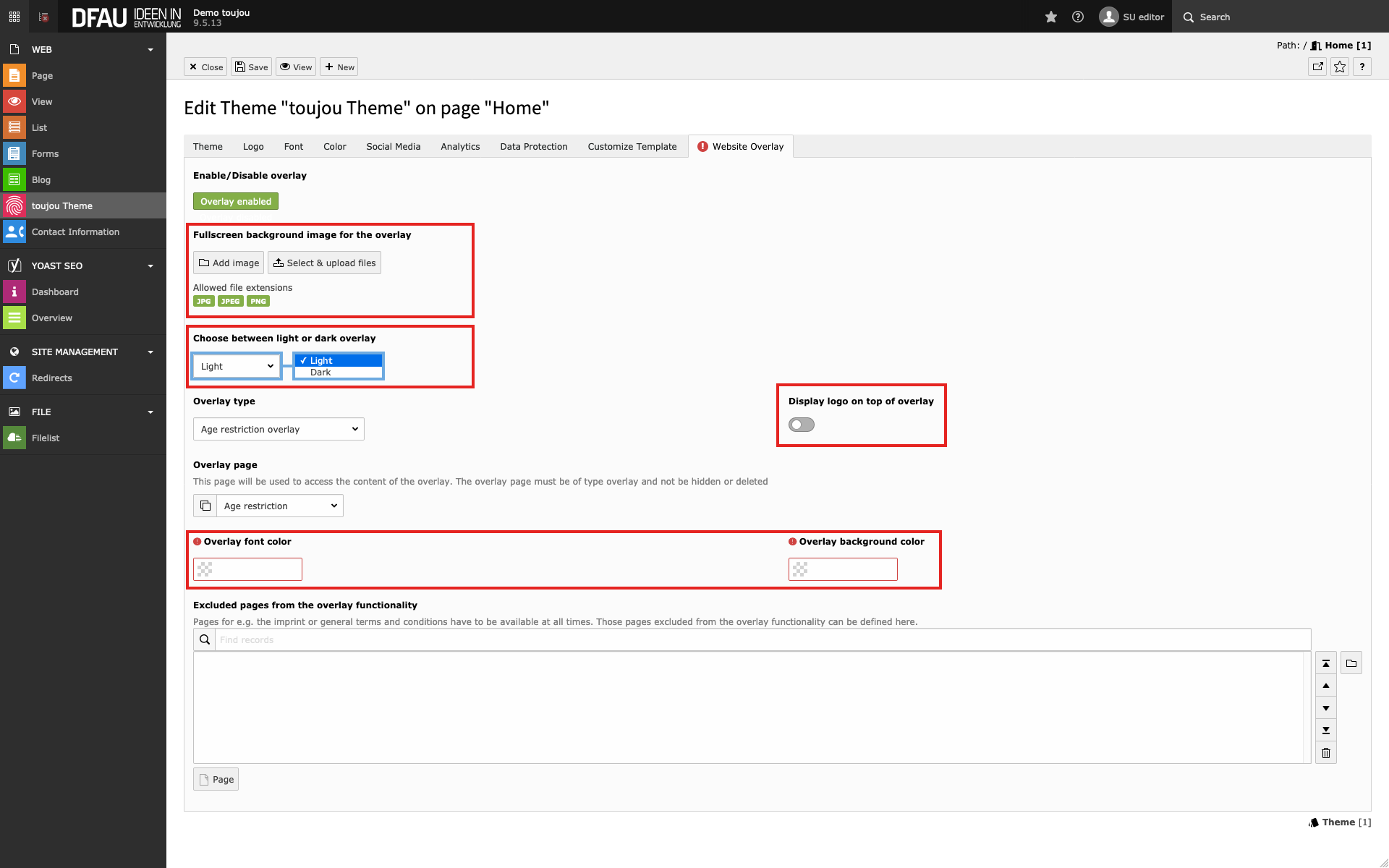This screenshot has height=868, width=1389.
Task: Open help question mark in top bar
Action: (x=1078, y=17)
